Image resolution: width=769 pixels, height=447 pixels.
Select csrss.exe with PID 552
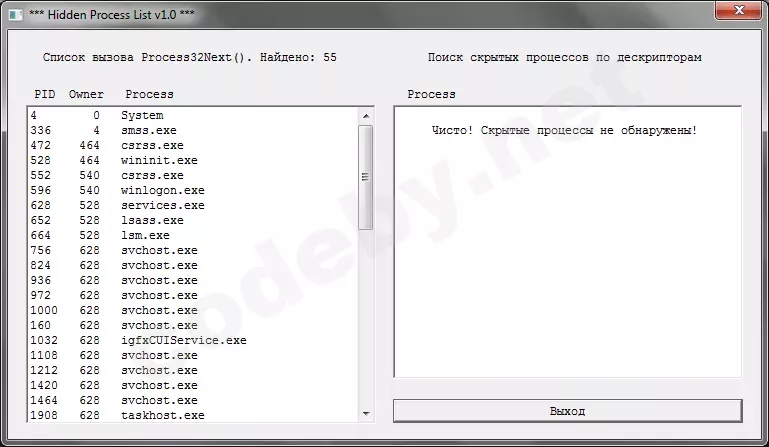click(194, 175)
